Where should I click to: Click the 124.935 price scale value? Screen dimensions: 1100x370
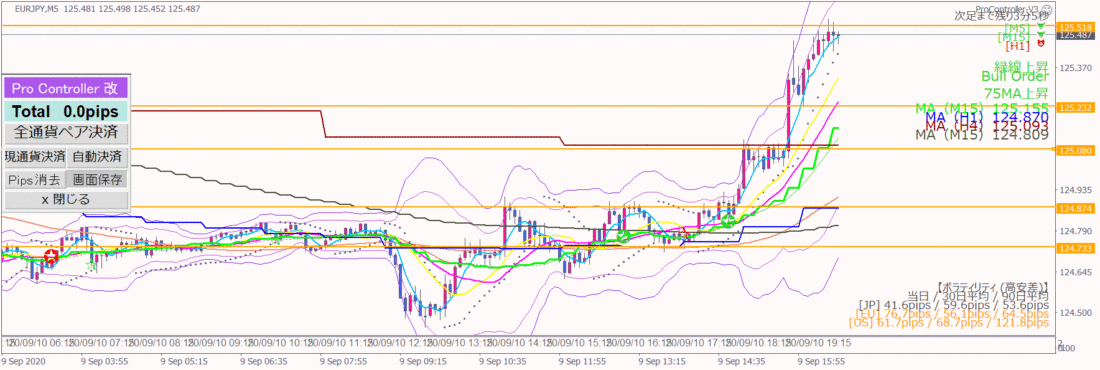click(1075, 190)
